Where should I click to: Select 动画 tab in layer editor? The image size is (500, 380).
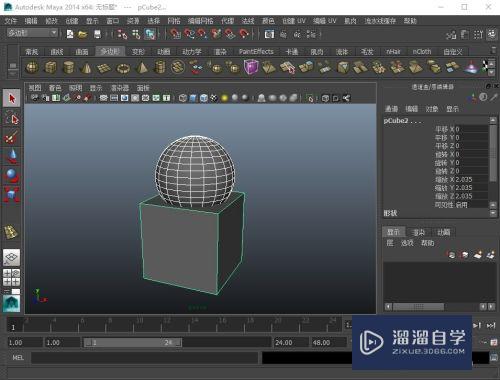(443, 232)
